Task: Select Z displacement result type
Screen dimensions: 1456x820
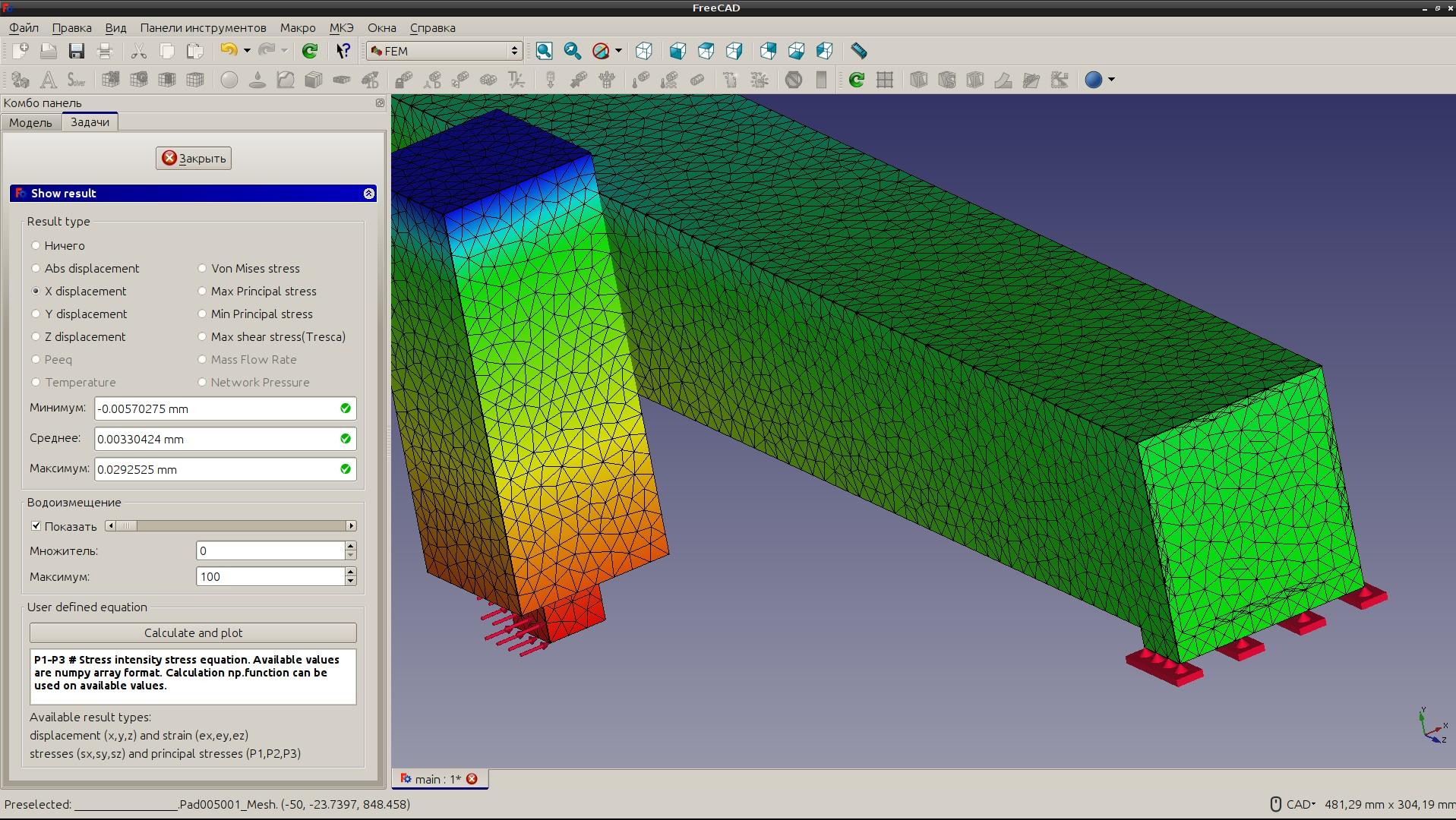Action: pos(78,336)
